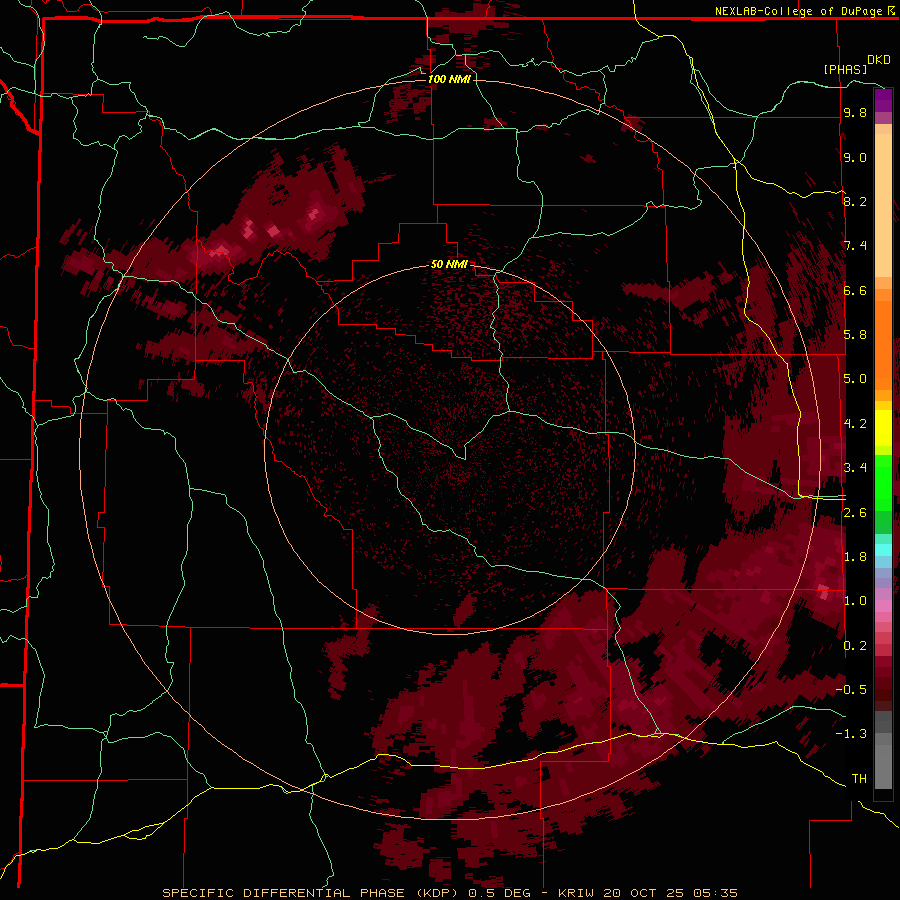This screenshot has height=900, width=900.
Task: Click the 9.0 legend value
Action: [x=855, y=157]
